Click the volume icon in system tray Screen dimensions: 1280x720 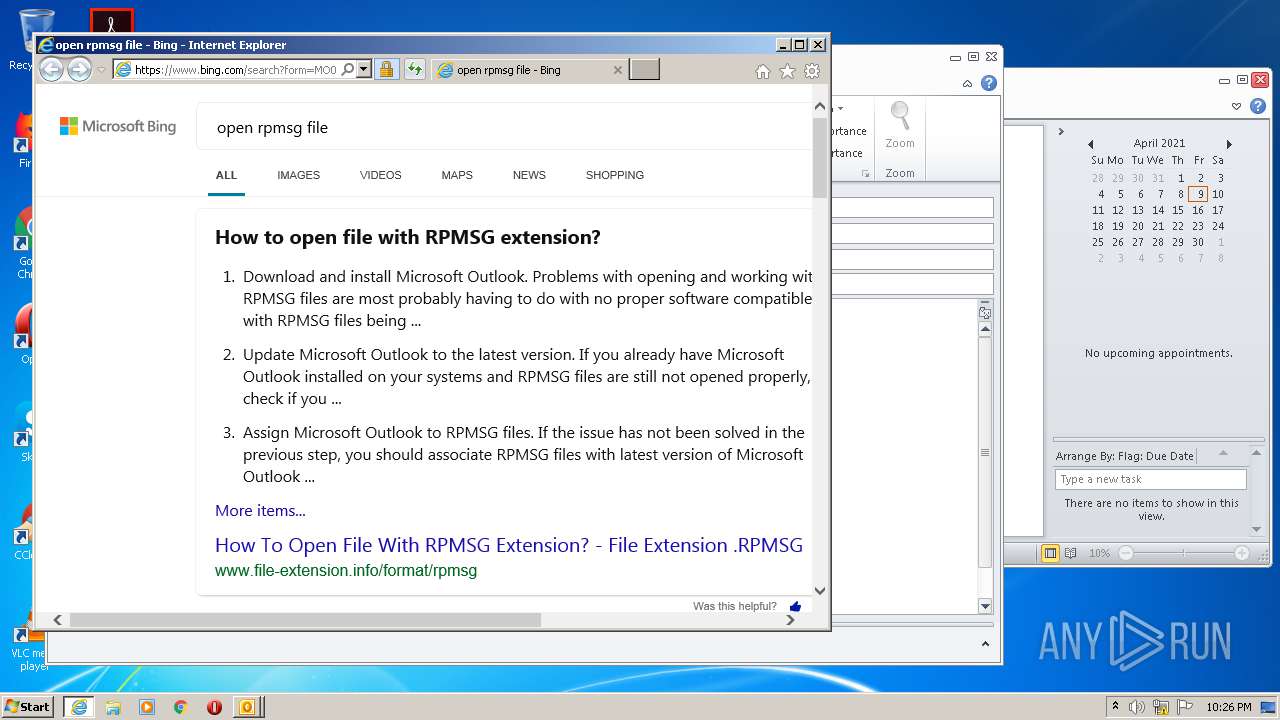pos(1137,707)
